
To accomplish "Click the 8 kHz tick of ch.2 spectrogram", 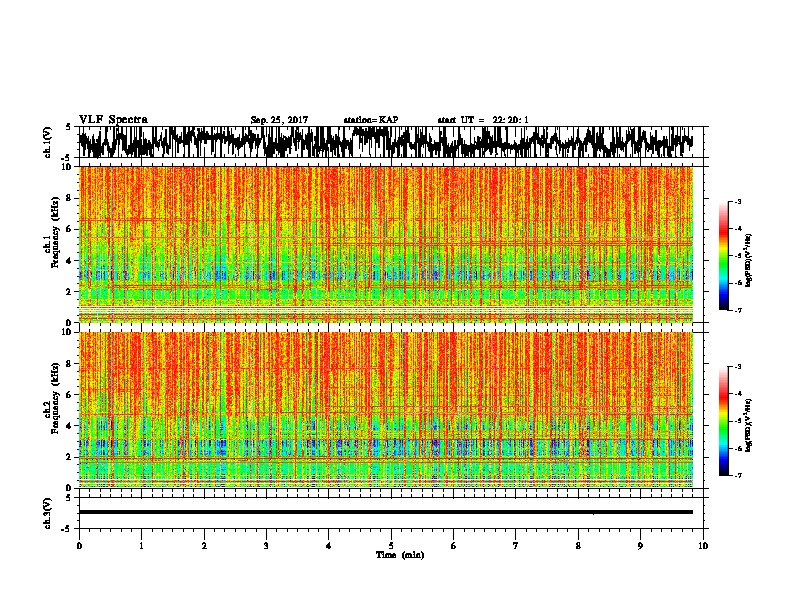I will pos(70,364).
